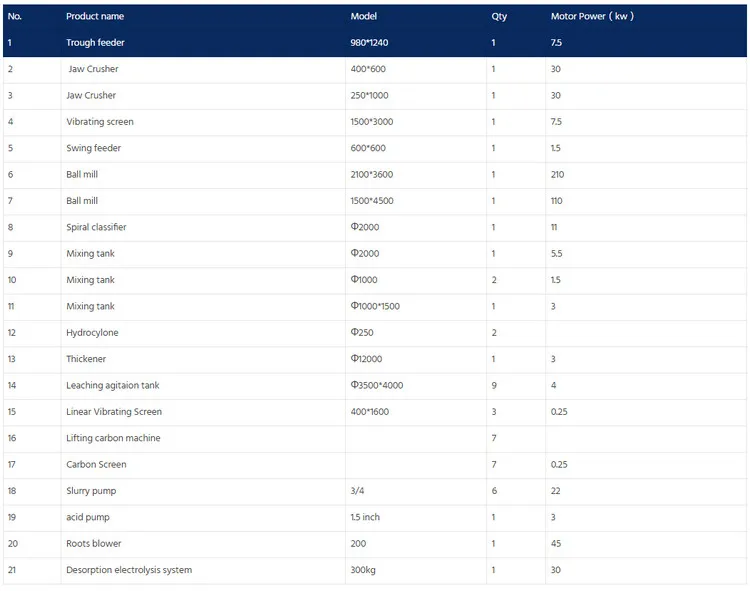Screen dimensions: 750x591
Task: Click the 'Carbon Screen' product cell
Action: pyautogui.click(x=96, y=464)
